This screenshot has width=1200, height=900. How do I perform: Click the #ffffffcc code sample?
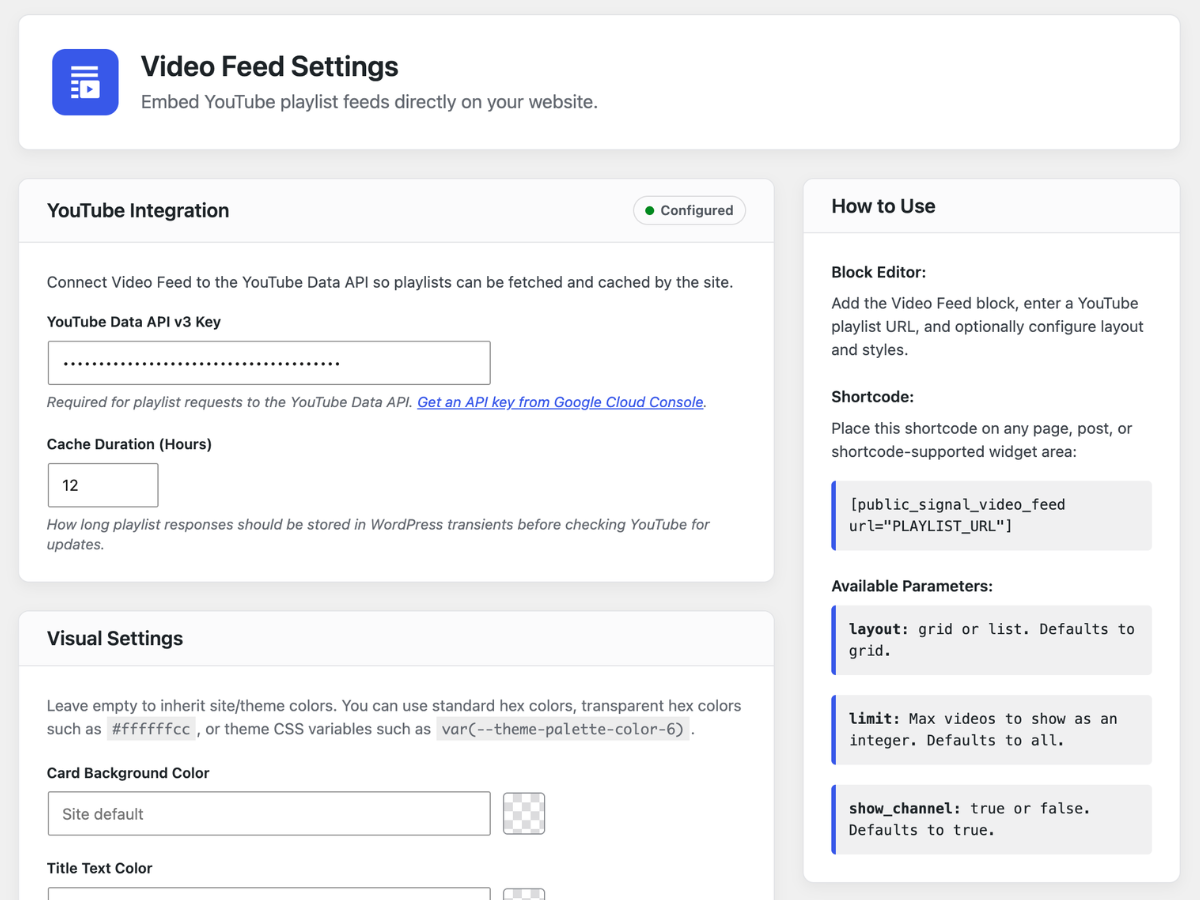click(151, 729)
